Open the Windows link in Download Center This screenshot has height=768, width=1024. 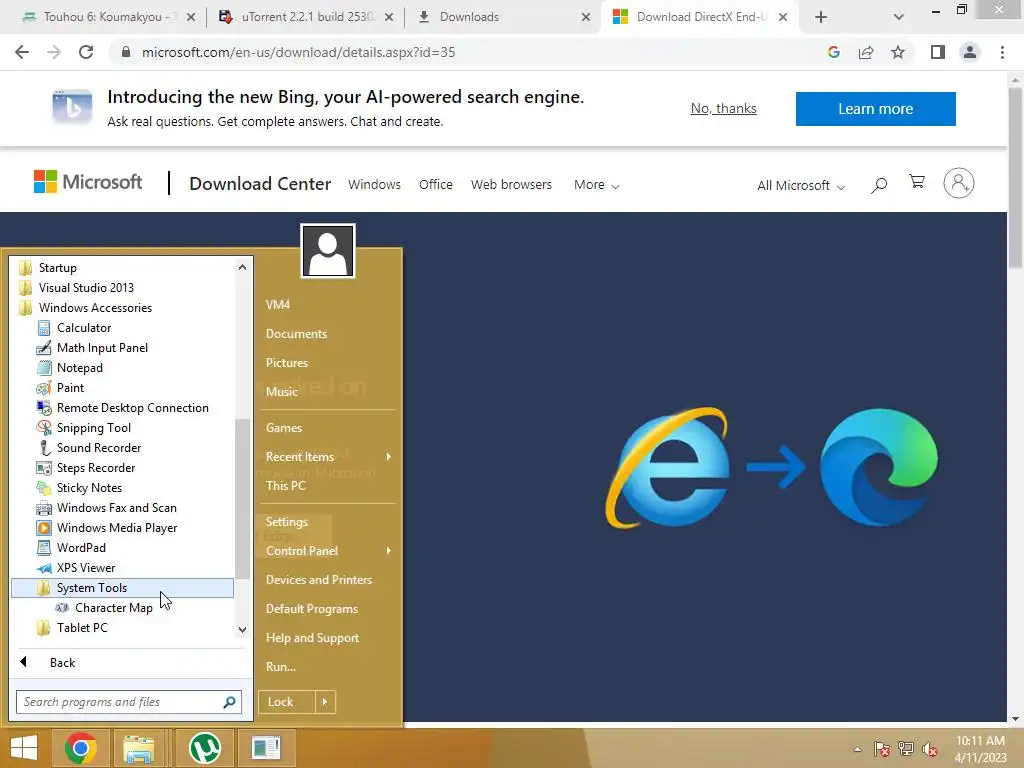[374, 185]
